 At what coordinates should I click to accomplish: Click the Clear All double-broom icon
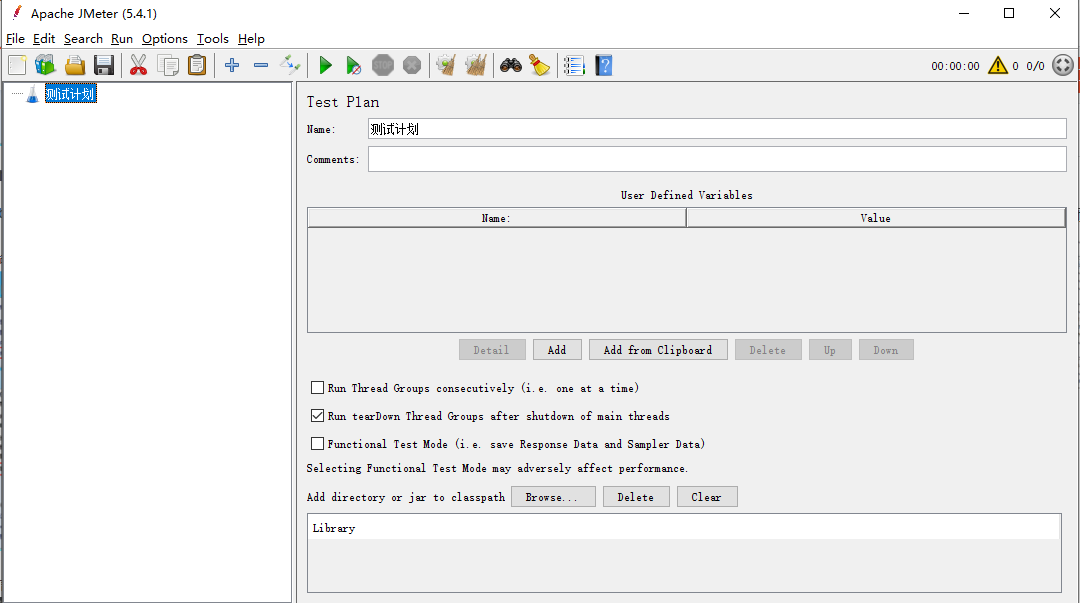pos(476,65)
